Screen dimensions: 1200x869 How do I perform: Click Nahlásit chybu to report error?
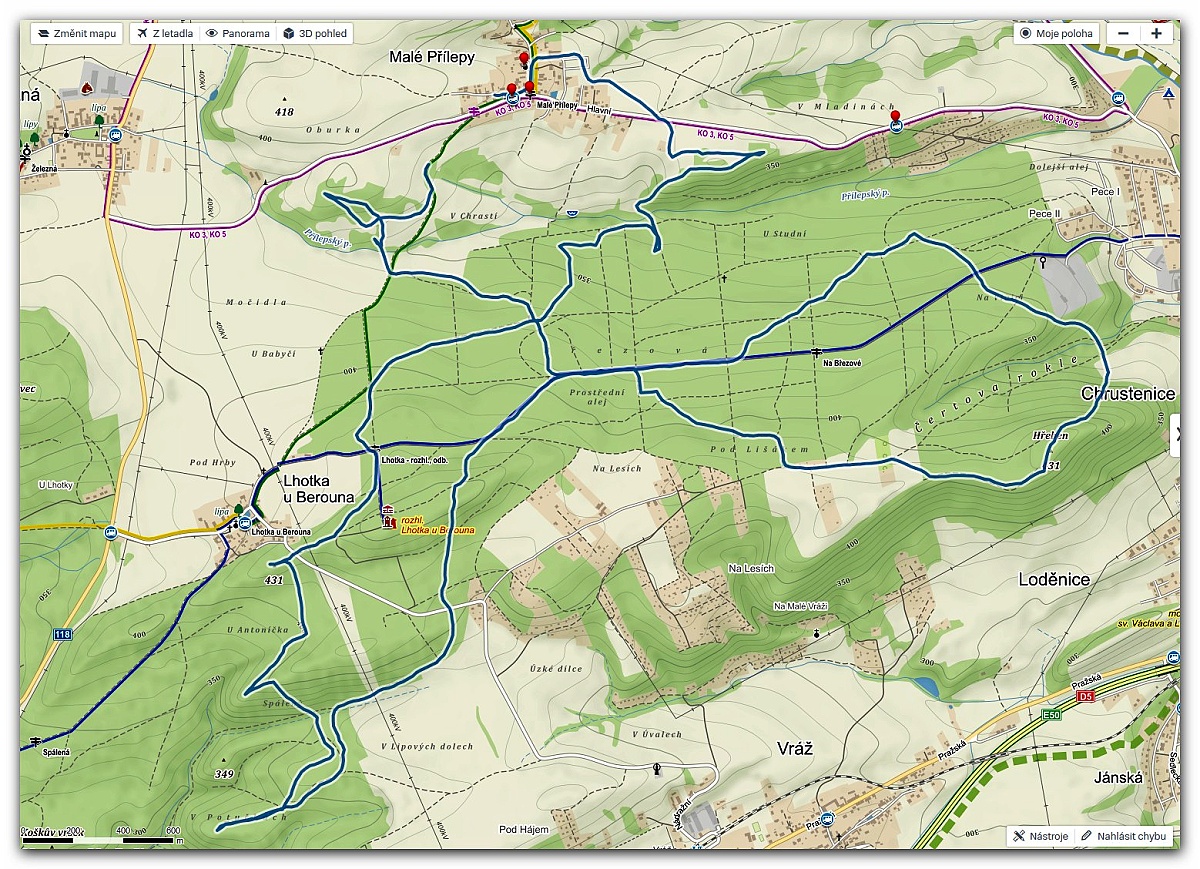(x=1123, y=836)
